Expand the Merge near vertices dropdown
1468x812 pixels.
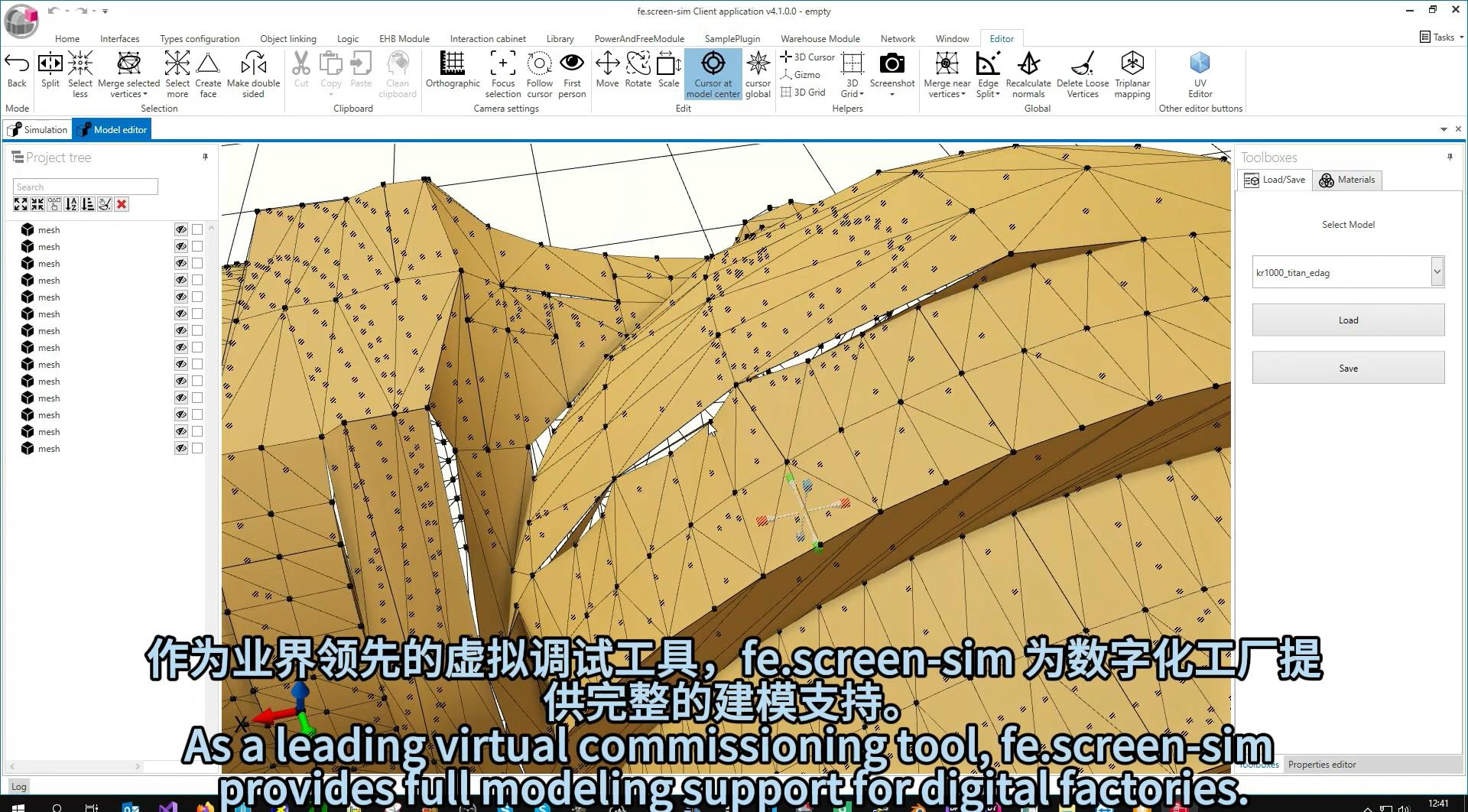point(963,95)
